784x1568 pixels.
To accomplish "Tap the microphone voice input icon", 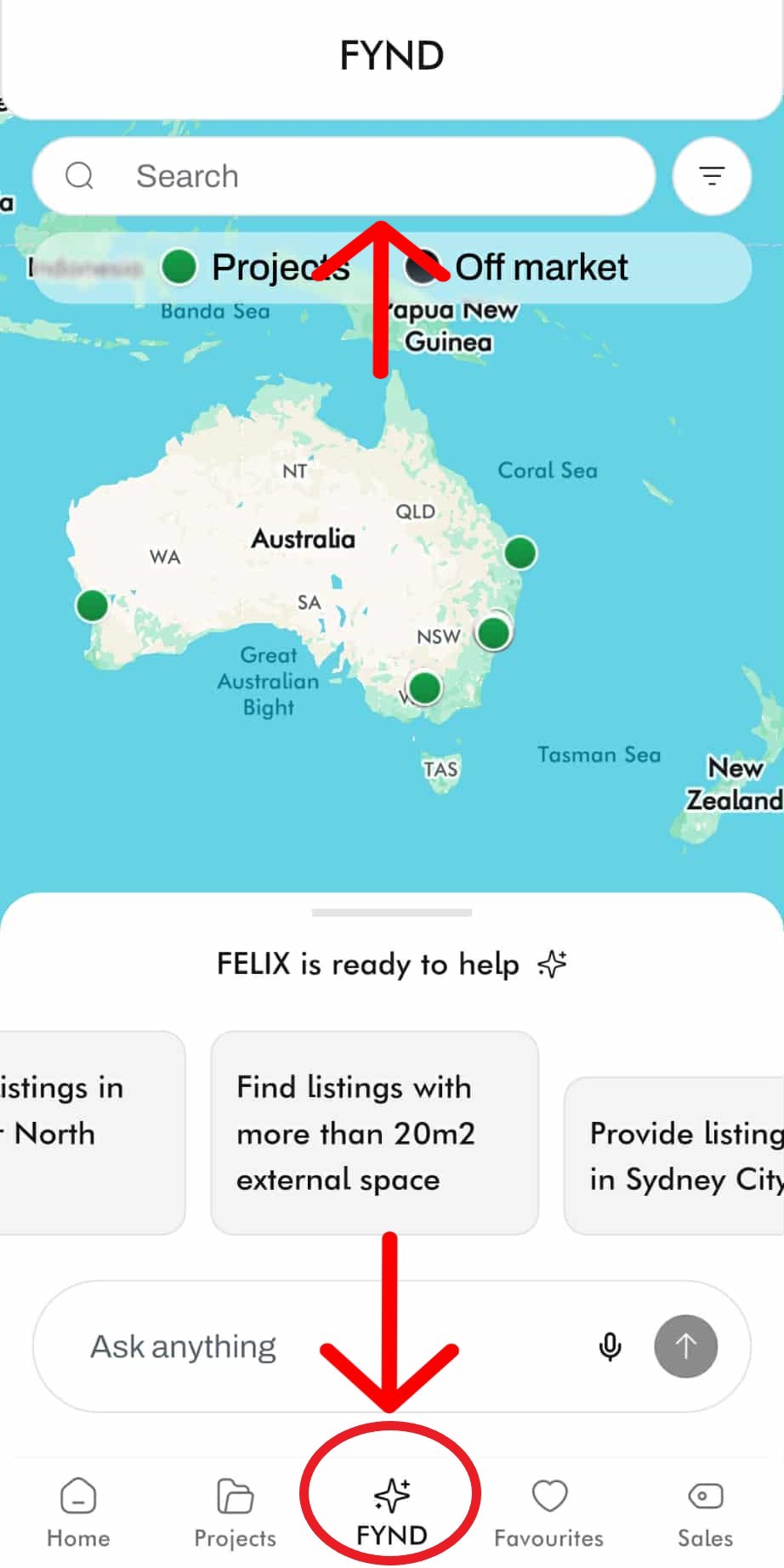I will click(x=610, y=1346).
